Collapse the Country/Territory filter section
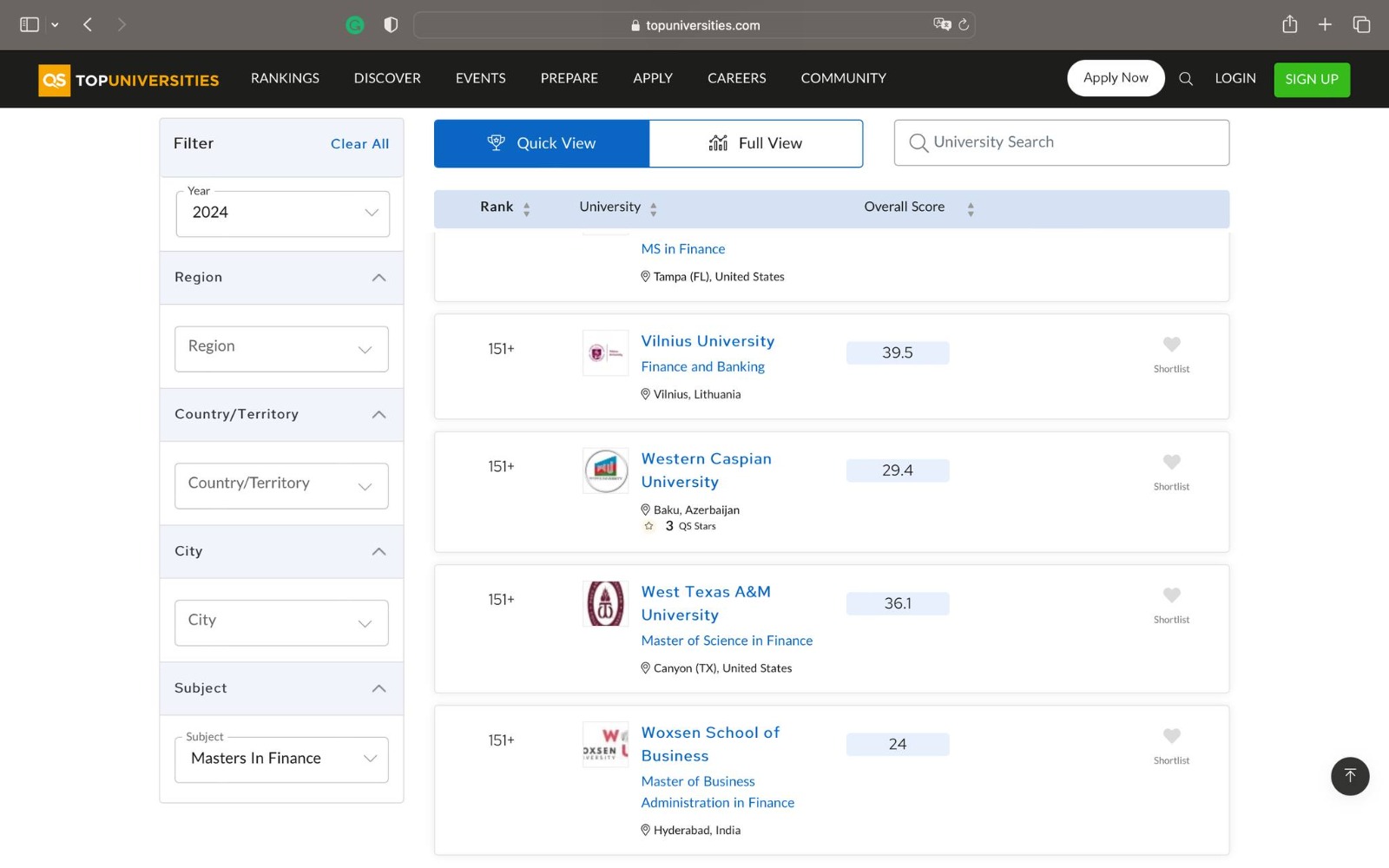This screenshot has height=868, width=1389. coord(379,415)
